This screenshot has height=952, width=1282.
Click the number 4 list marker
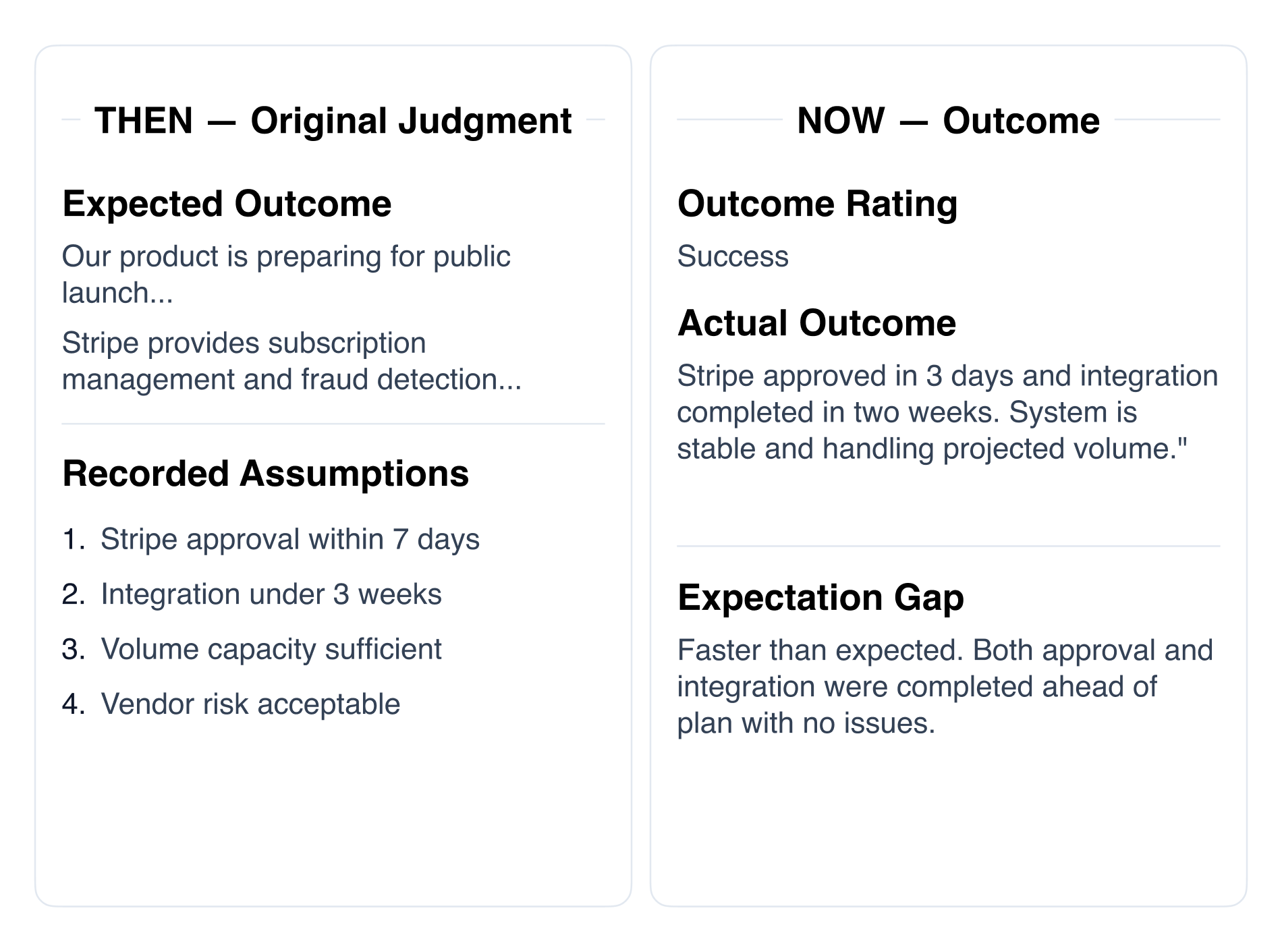[x=74, y=704]
